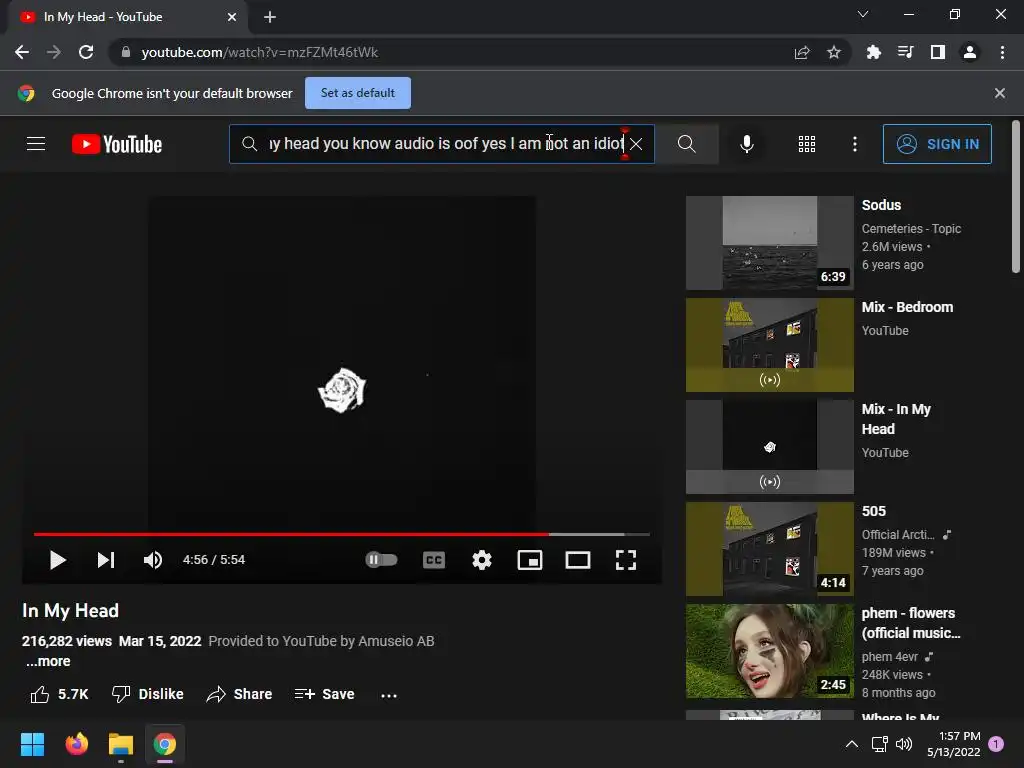Open Chrome extensions puzzle icon
Screen dimensions: 1024x768
[873, 52]
